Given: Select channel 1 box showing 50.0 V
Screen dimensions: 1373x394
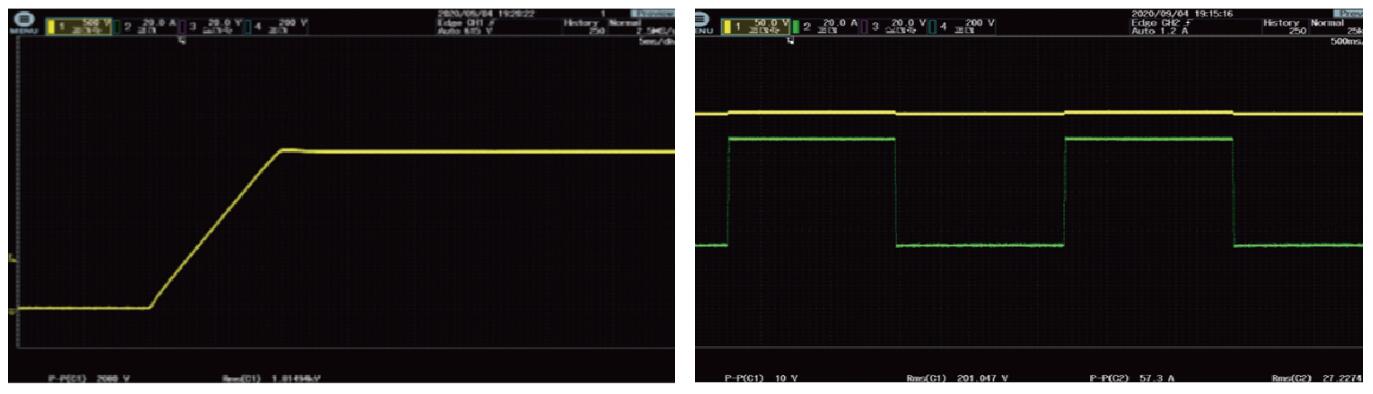Looking at the screenshot, I should 755,25.
